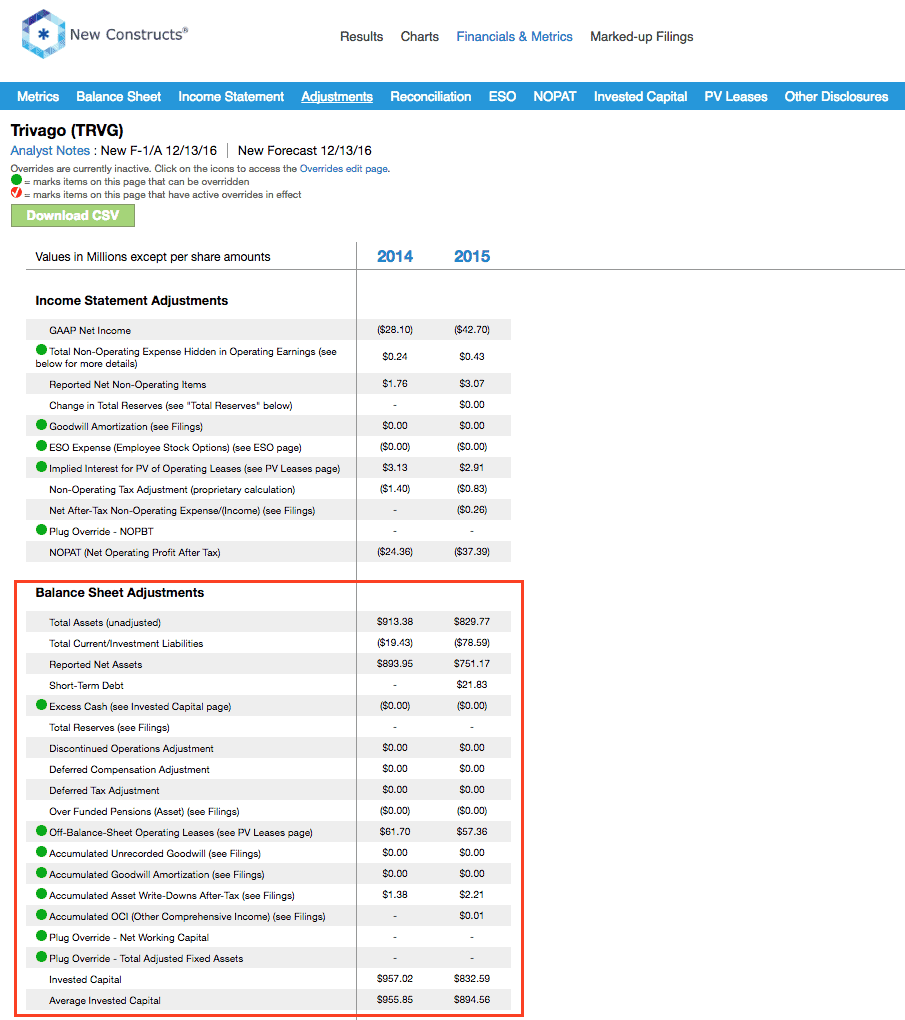This screenshot has width=905, height=1020.
Task: Switch to the Invested Capital tab
Action: pyautogui.click(x=640, y=96)
